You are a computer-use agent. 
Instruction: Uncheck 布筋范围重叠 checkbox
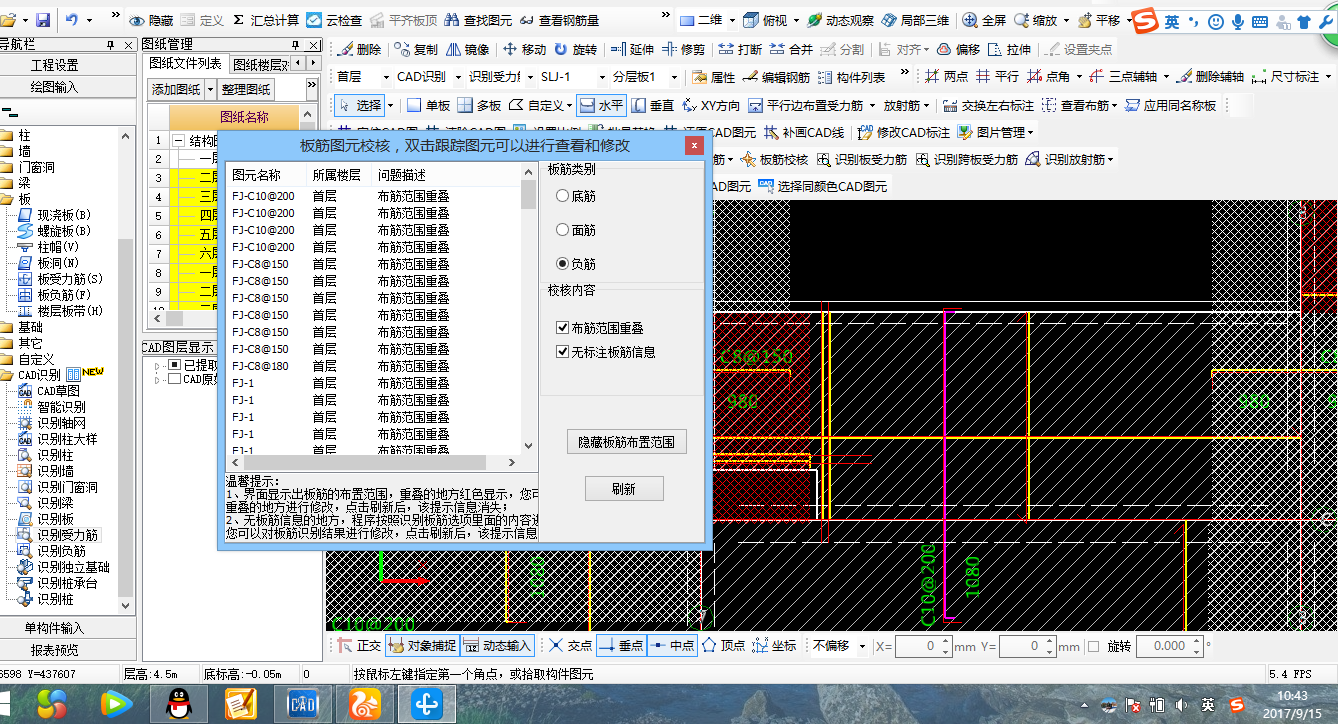click(562, 328)
